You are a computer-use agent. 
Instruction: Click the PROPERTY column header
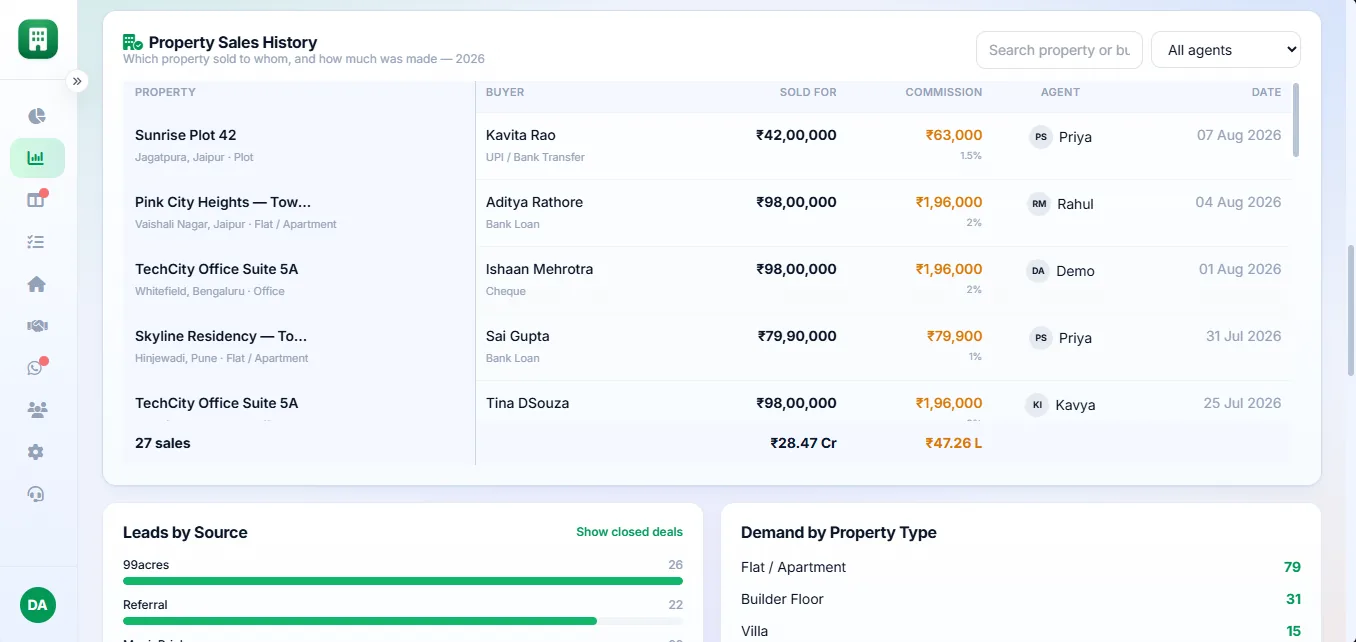[165, 92]
